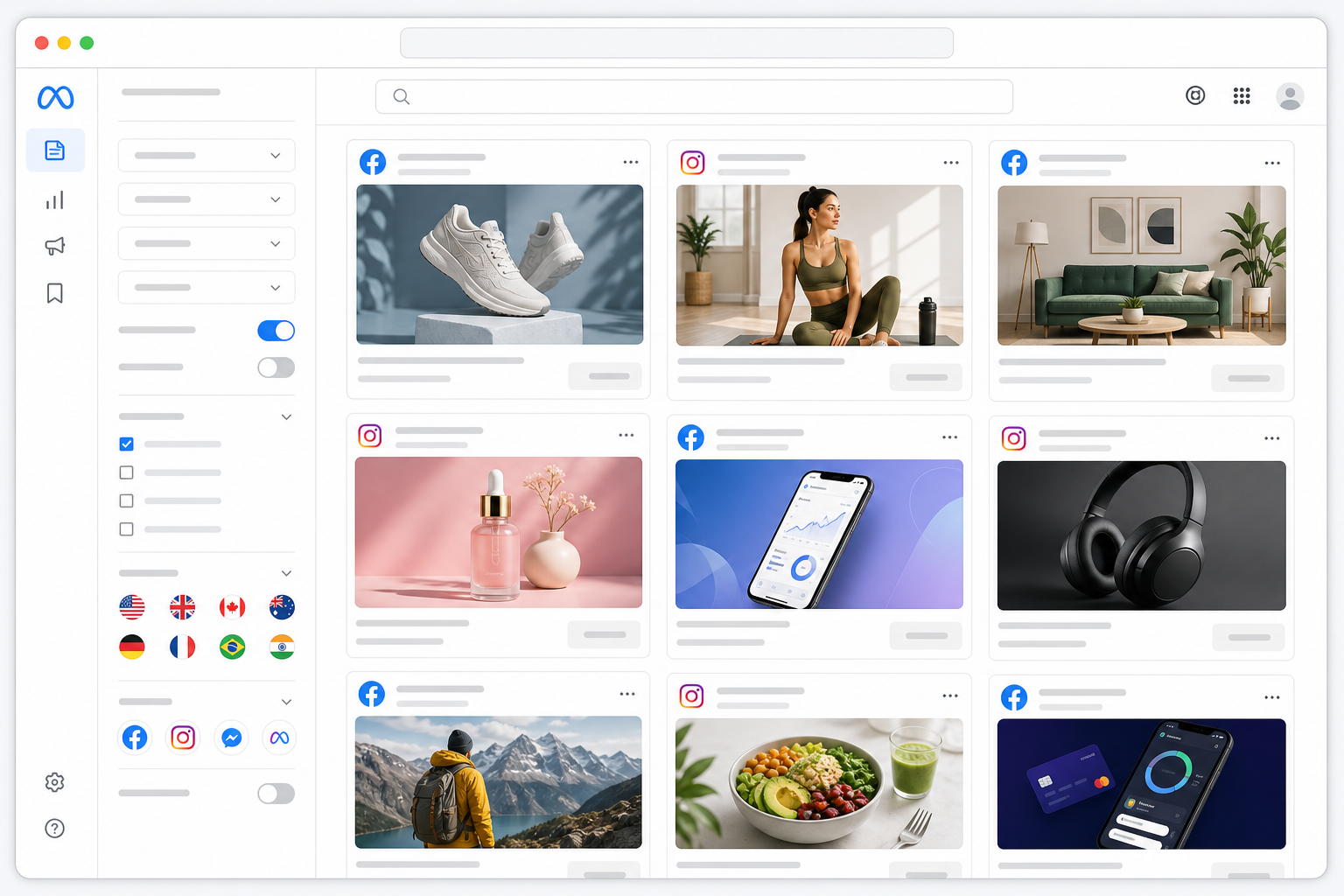Open the document page icon in sidebar

[55, 150]
